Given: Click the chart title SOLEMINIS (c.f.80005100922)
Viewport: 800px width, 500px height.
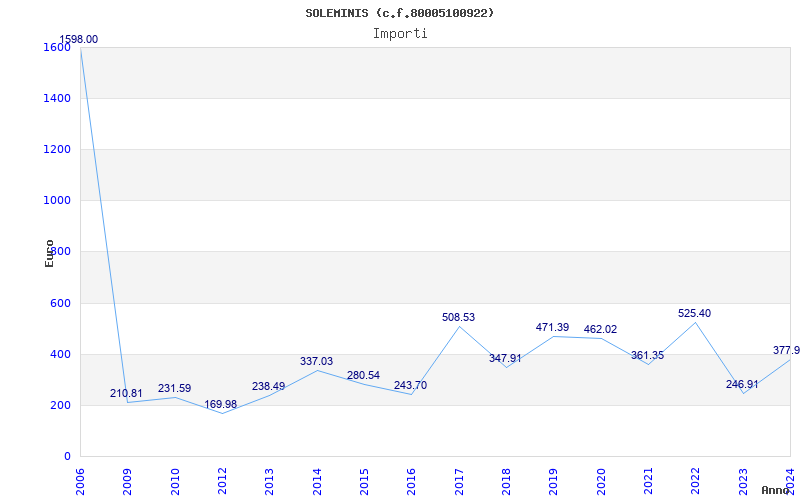Looking at the screenshot, I should (x=399, y=13).
